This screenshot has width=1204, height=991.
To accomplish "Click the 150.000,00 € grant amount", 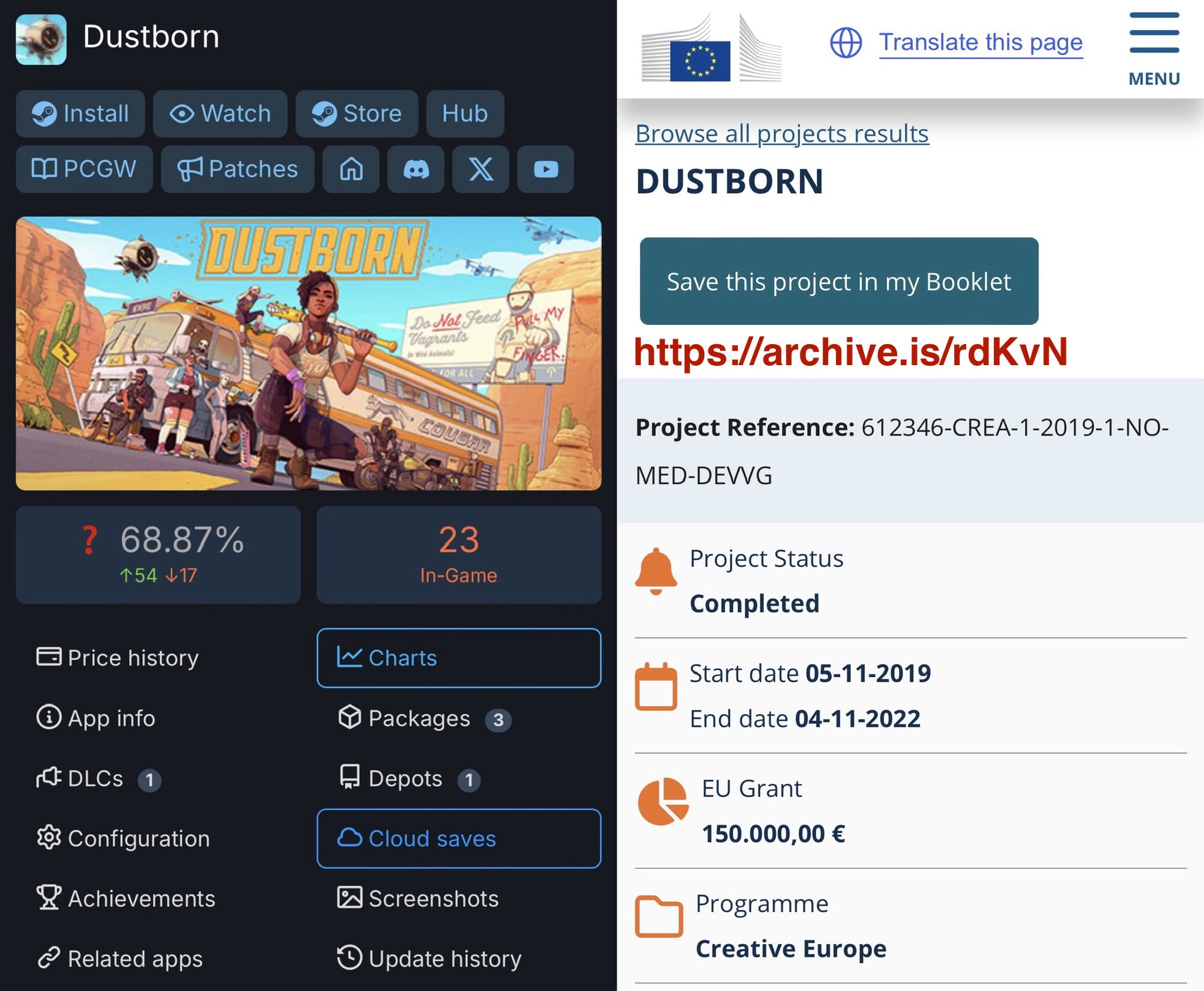I will coord(774,834).
